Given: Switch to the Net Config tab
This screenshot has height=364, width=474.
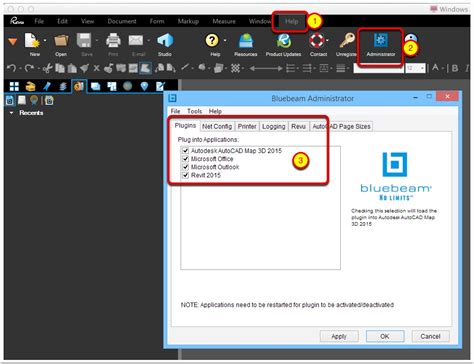Looking at the screenshot, I should pyautogui.click(x=217, y=127).
